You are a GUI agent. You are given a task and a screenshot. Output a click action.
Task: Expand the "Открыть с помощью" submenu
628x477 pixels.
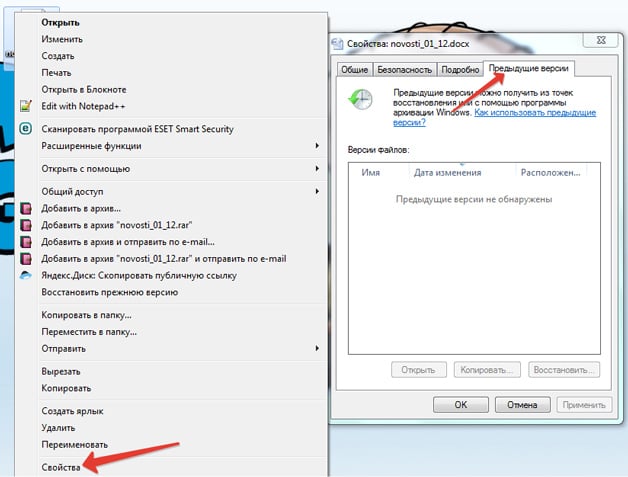pos(317,168)
